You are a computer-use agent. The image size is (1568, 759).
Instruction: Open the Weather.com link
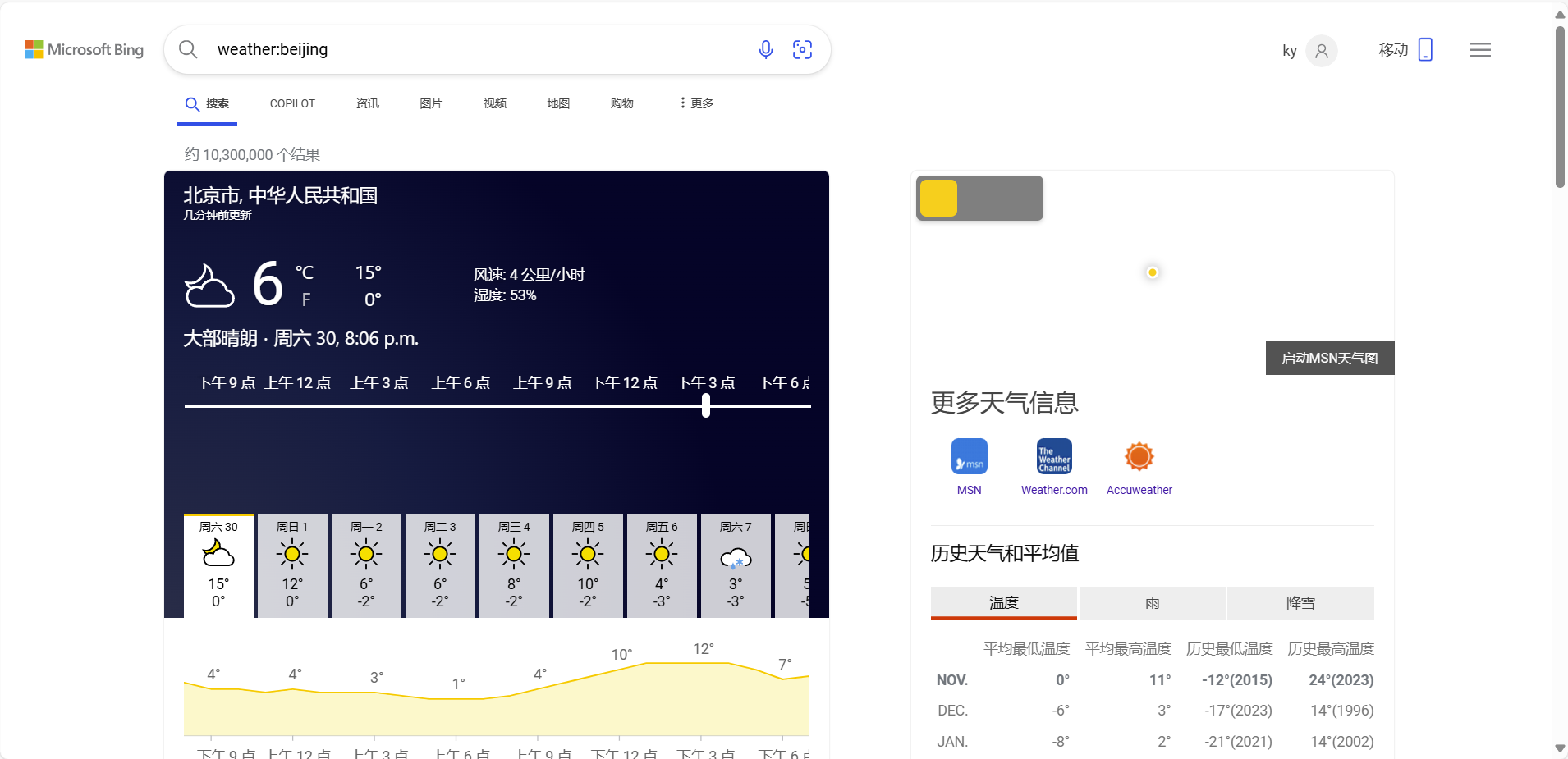[1054, 490]
